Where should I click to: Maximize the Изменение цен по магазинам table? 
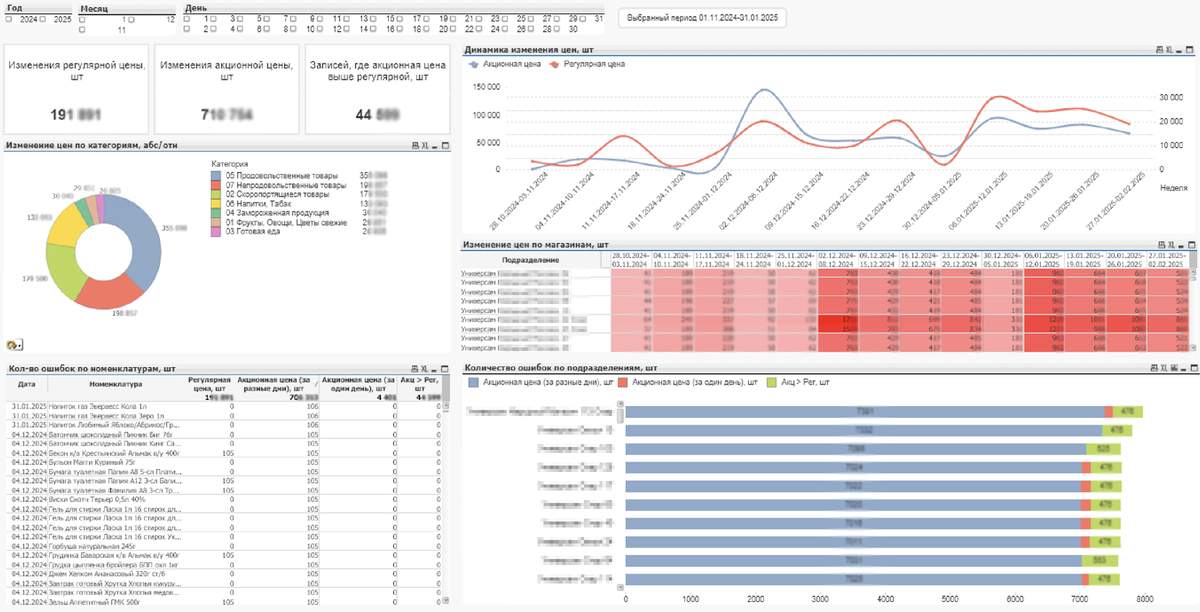click(1189, 244)
